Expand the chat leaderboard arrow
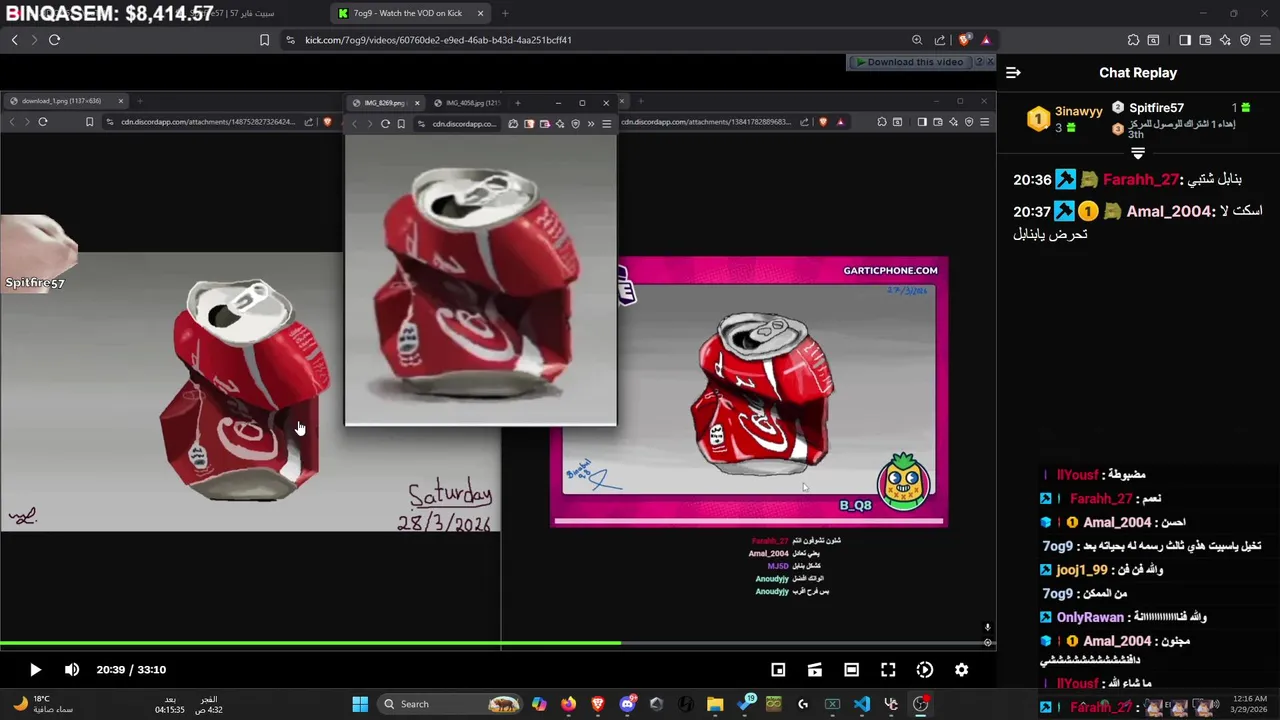Image resolution: width=1280 pixels, height=720 pixels. pyautogui.click(x=1138, y=153)
